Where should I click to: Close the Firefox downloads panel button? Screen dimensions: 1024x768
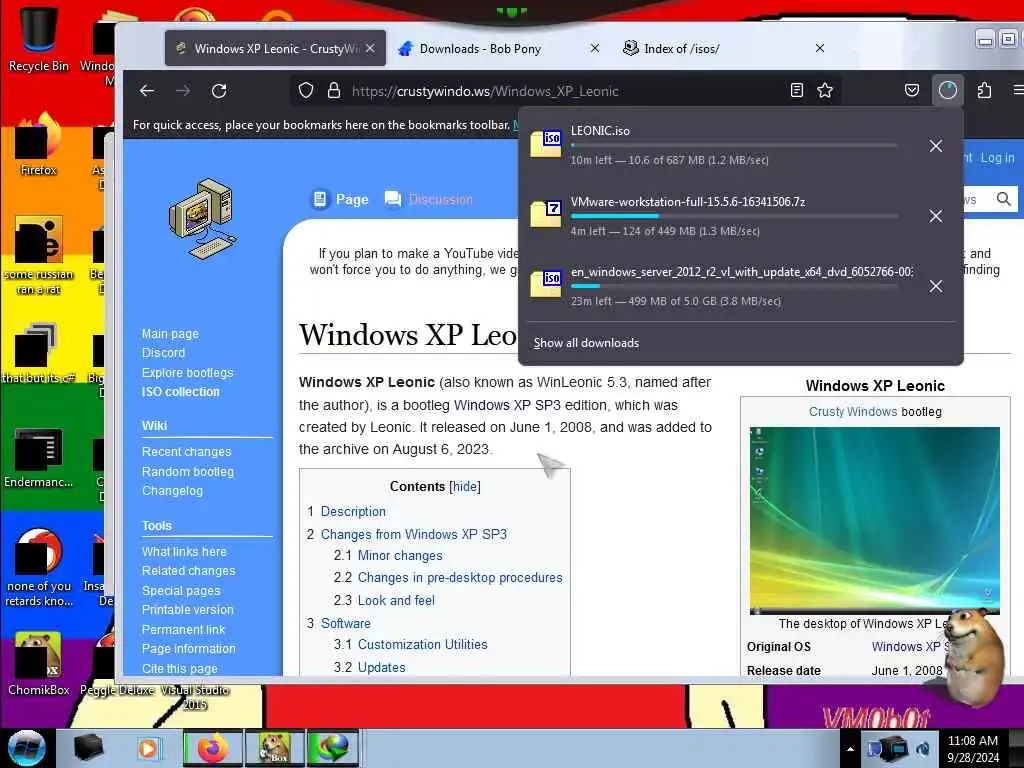tap(948, 90)
